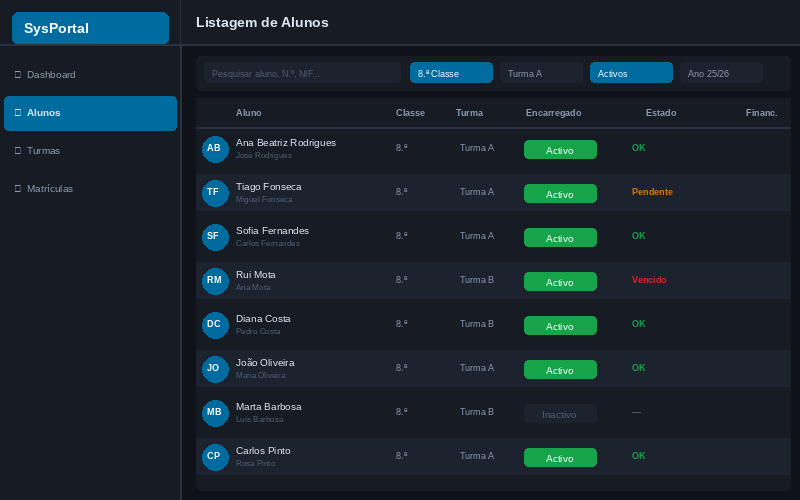Click the Alunos sidebar icon

pyautogui.click(x=18, y=113)
